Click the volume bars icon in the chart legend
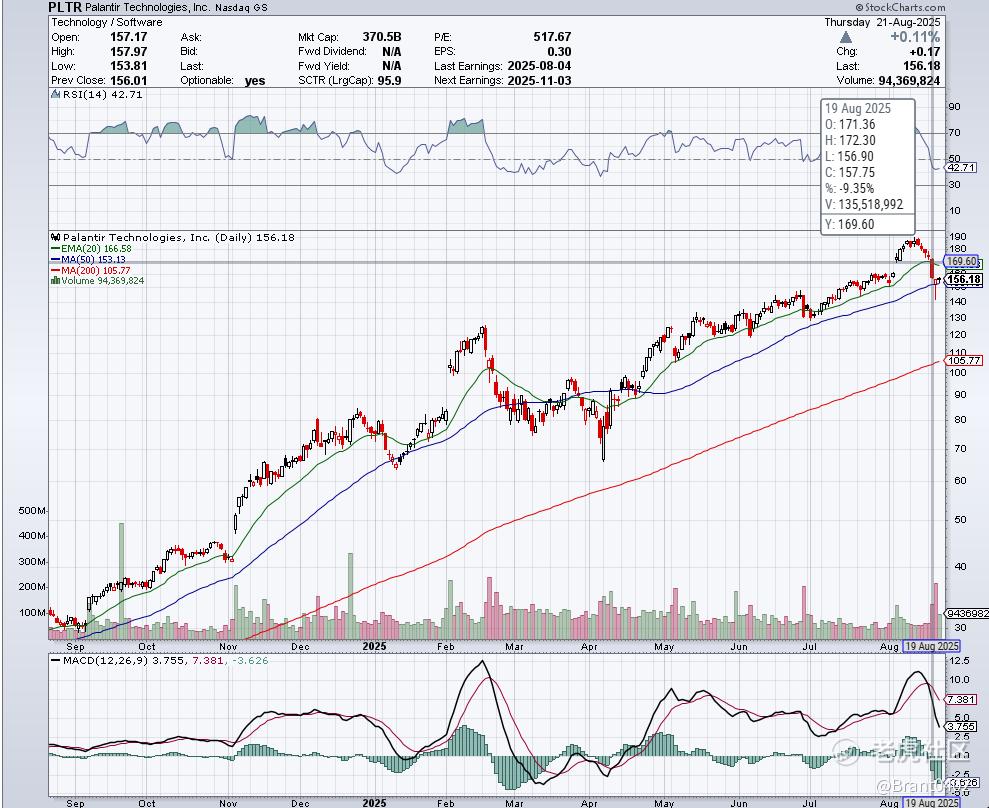989x808 pixels. pos(56,281)
